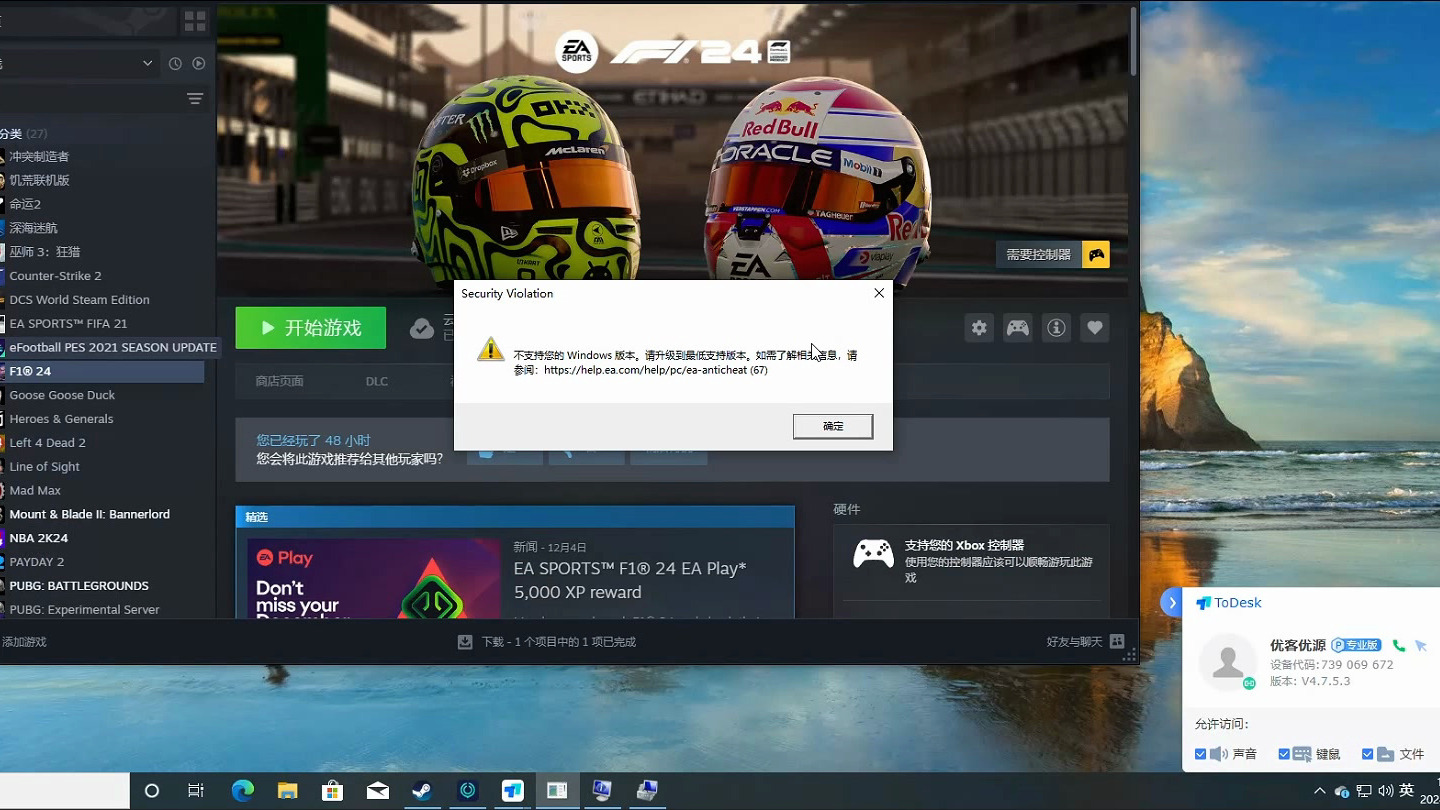This screenshot has height=810, width=1440.
Task: Open the 商店页面 tab
Action: coord(279,381)
